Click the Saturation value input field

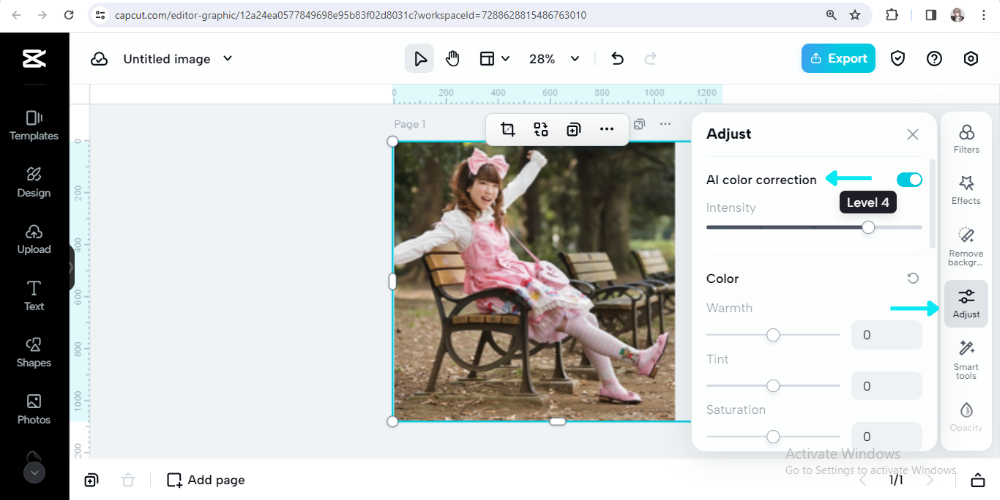pos(886,436)
